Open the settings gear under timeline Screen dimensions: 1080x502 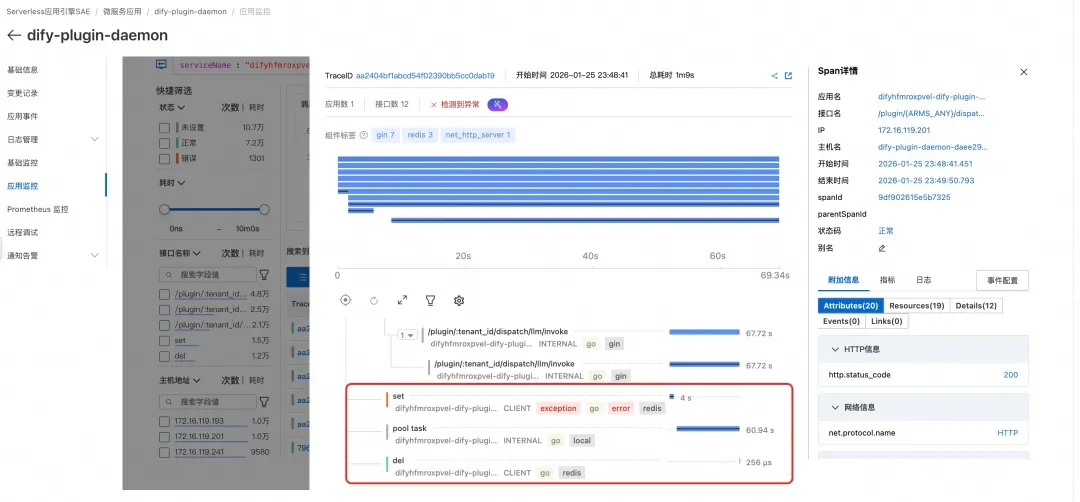[x=459, y=300]
